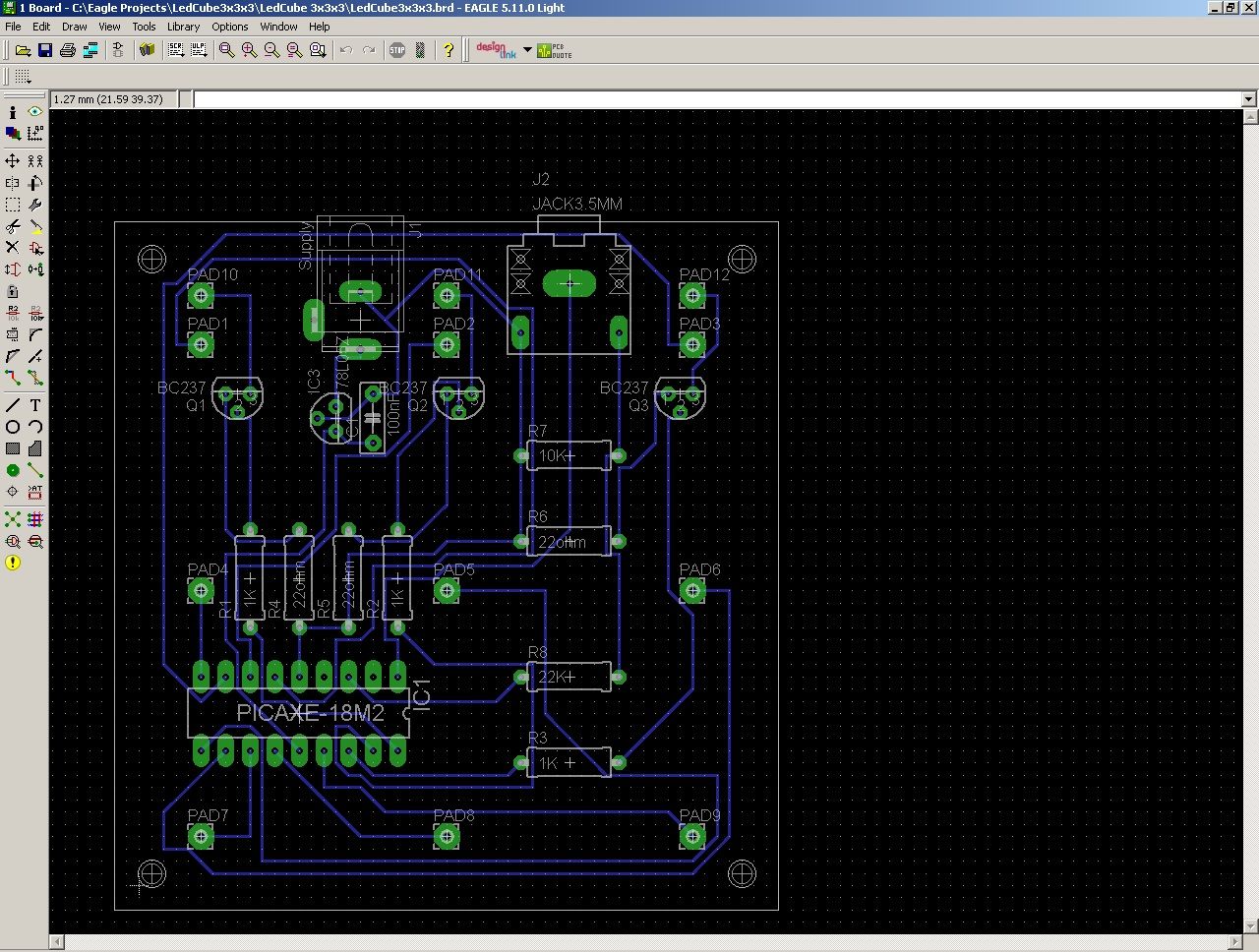The height and width of the screenshot is (952, 1259).
Task: Open the Tools menu
Action: point(144,27)
